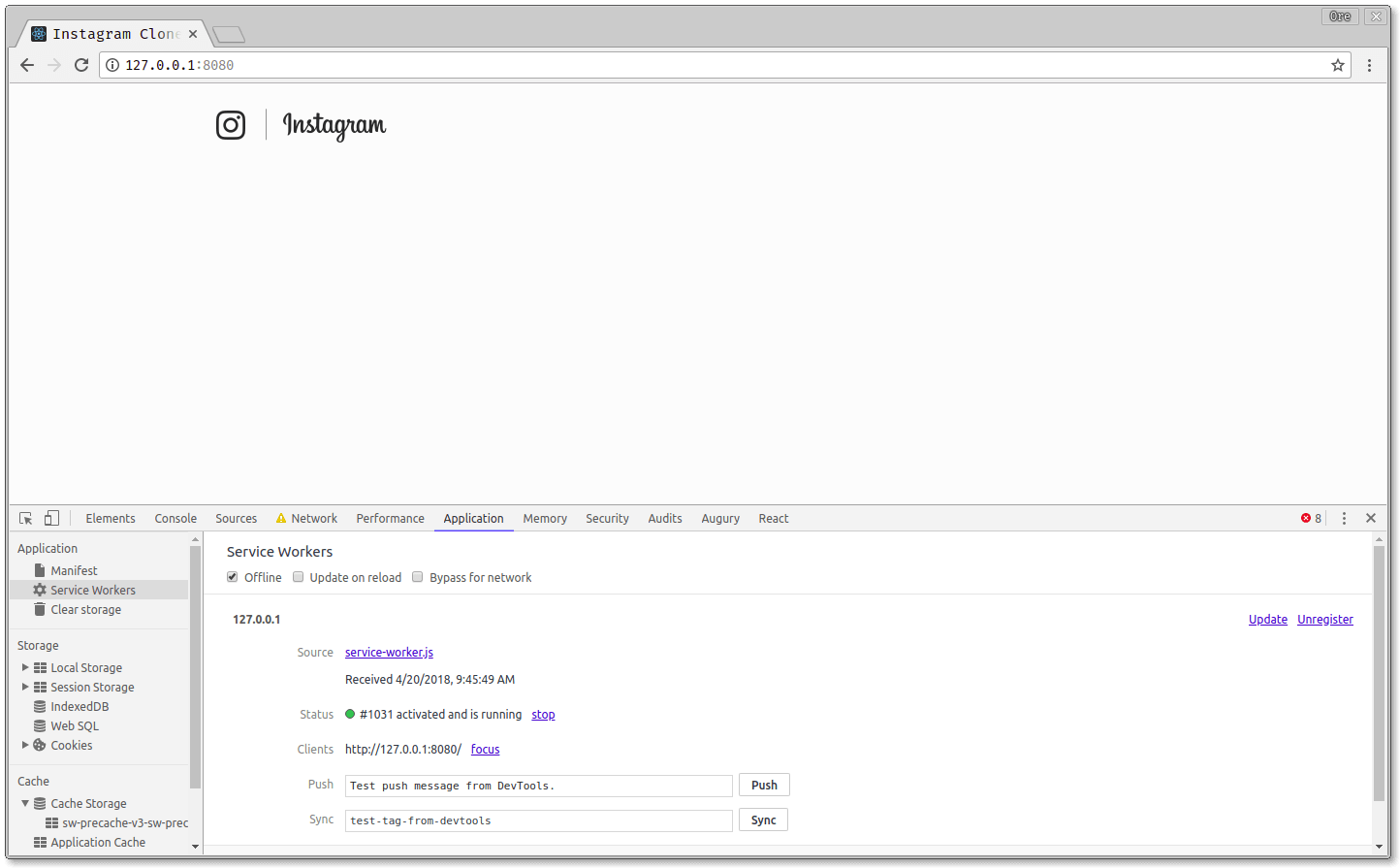Close the Instagram Clone tab
This screenshot has height=868, width=1400.
tap(193, 34)
